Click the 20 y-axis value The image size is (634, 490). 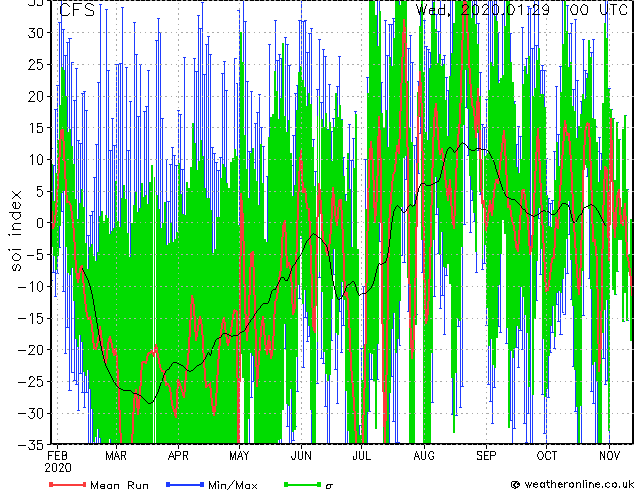[36, 96]
